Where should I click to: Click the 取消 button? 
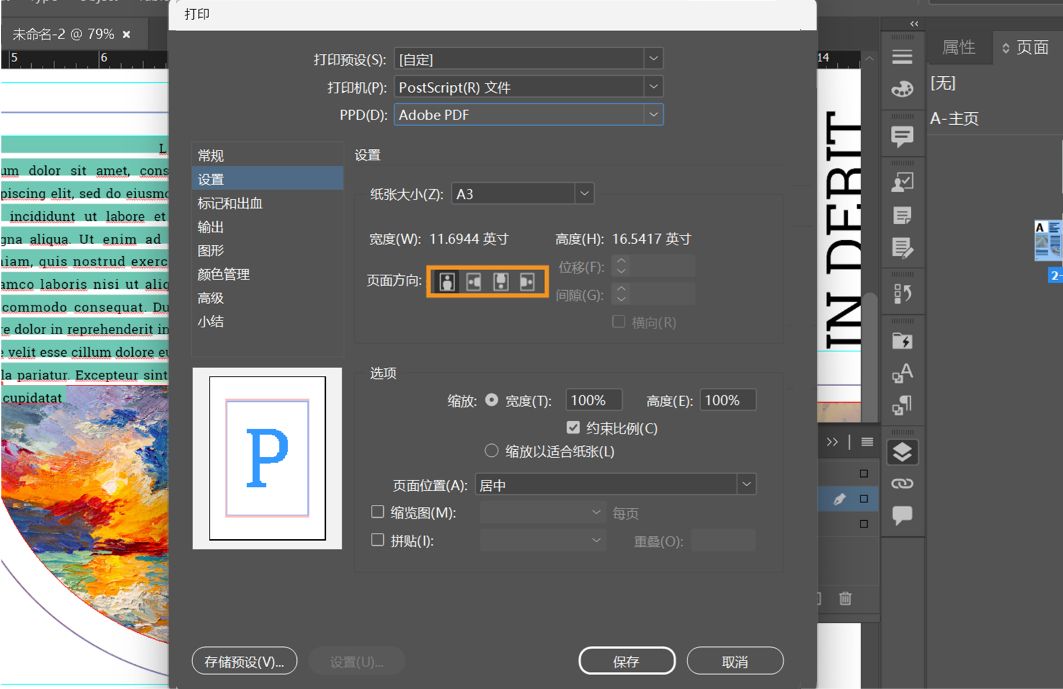(x=735, y=661)
